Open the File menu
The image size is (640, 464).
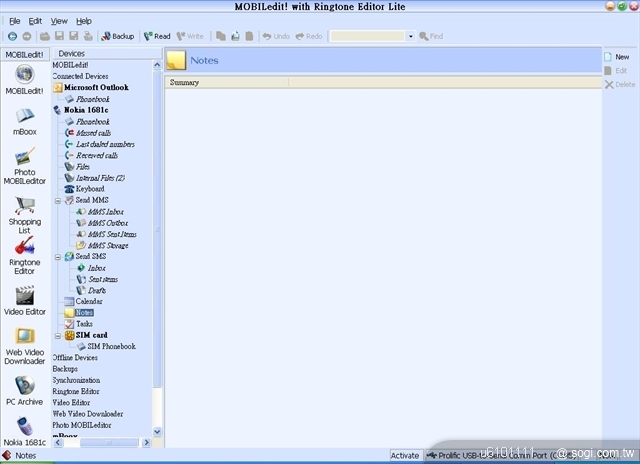[15, 21]
